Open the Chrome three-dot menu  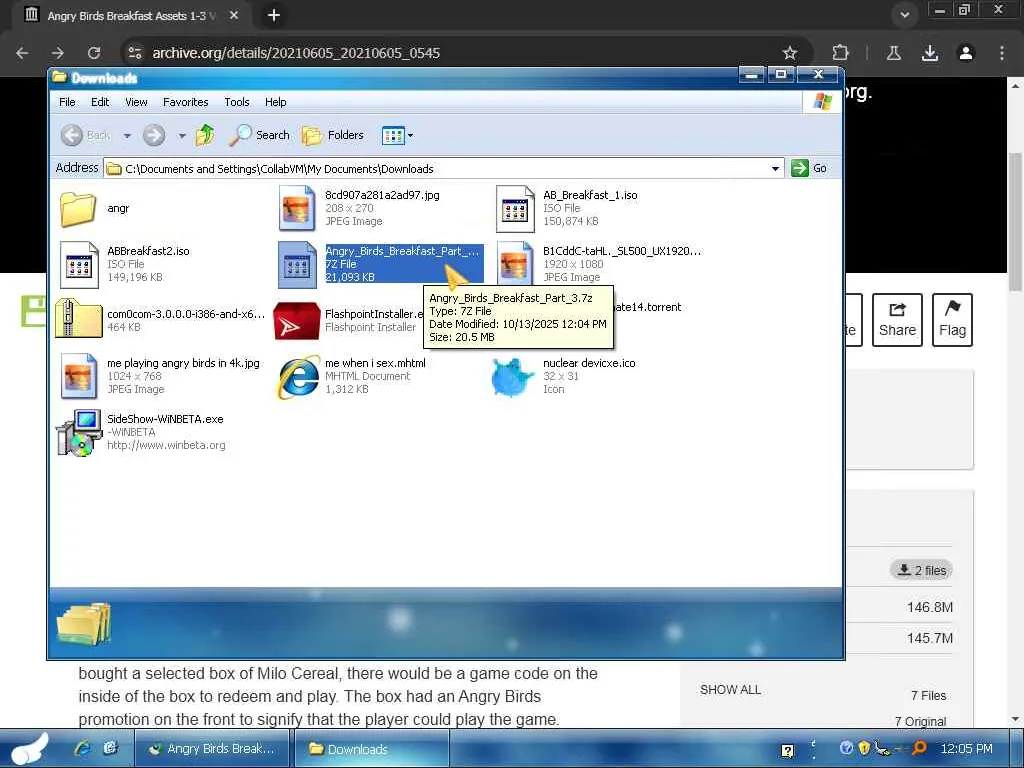tap(1002, 53)
